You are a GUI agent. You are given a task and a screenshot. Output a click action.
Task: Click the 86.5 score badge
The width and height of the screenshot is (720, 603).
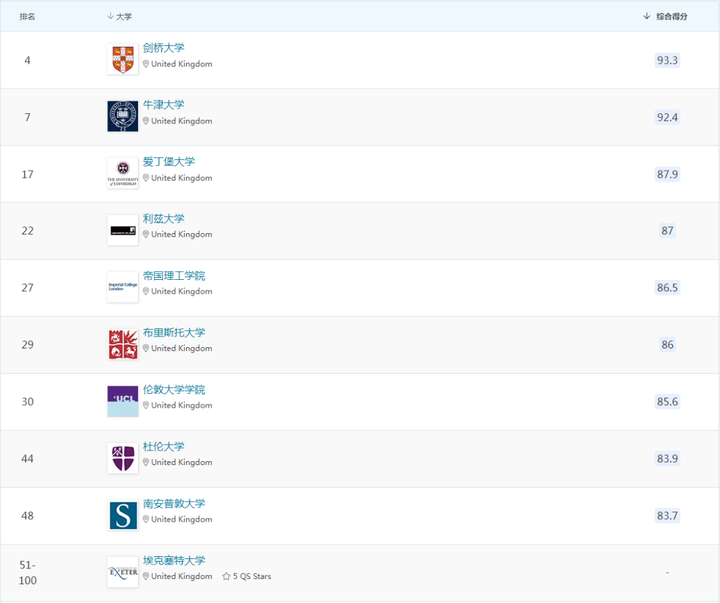point(667,287)
